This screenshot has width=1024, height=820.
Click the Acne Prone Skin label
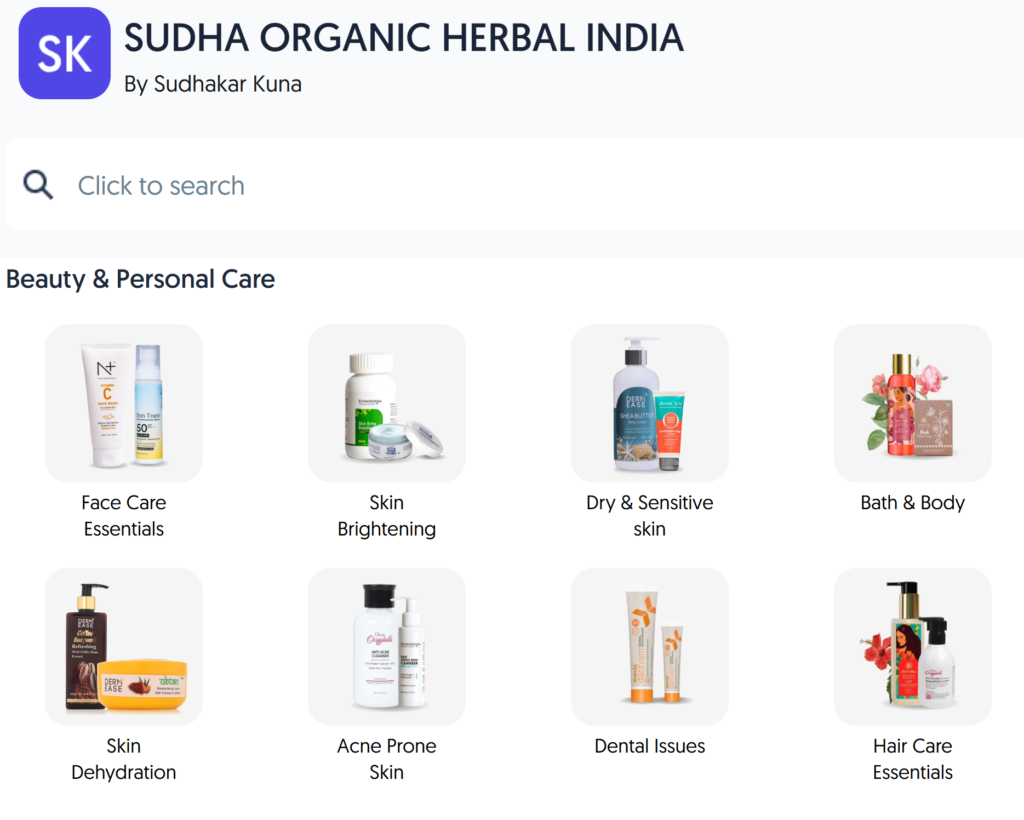pyautogui.click(x=387, y=759)
